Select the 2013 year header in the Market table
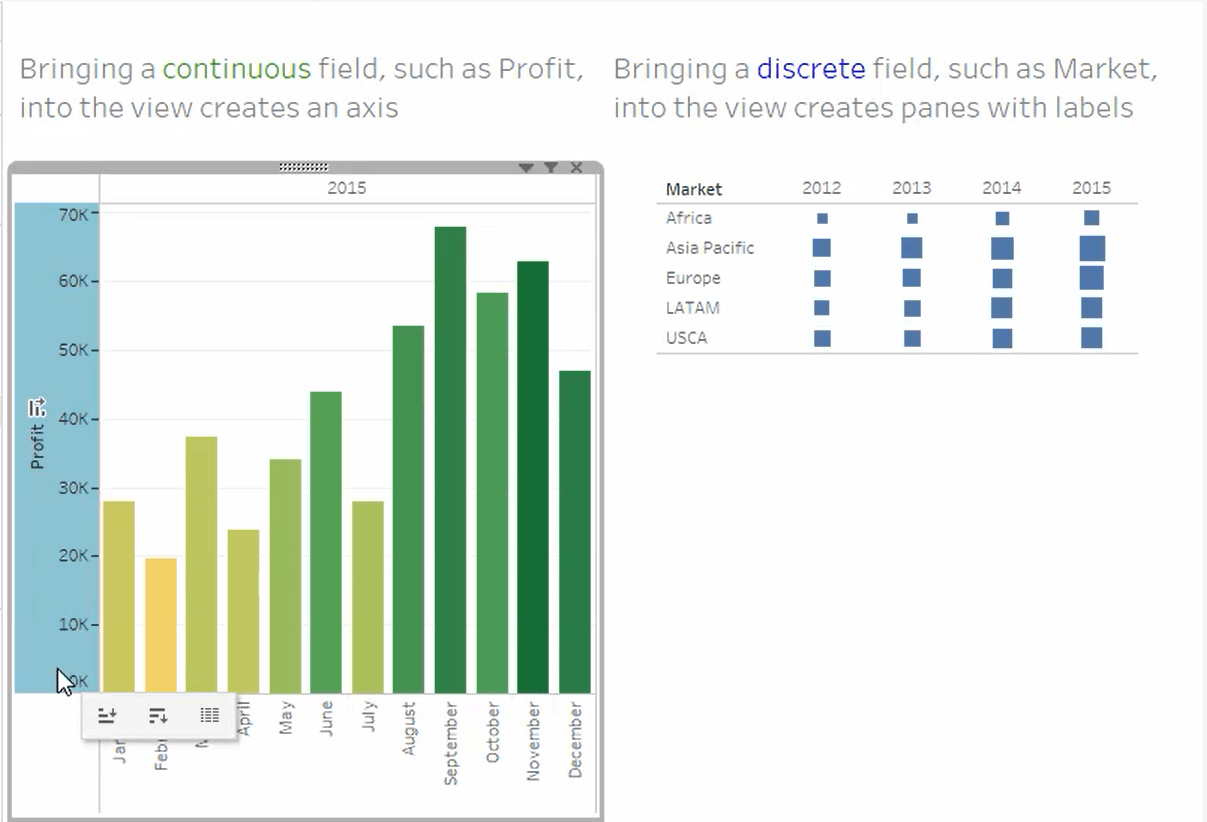Viewport: 1207px width, 822px height. click(911, 187)
